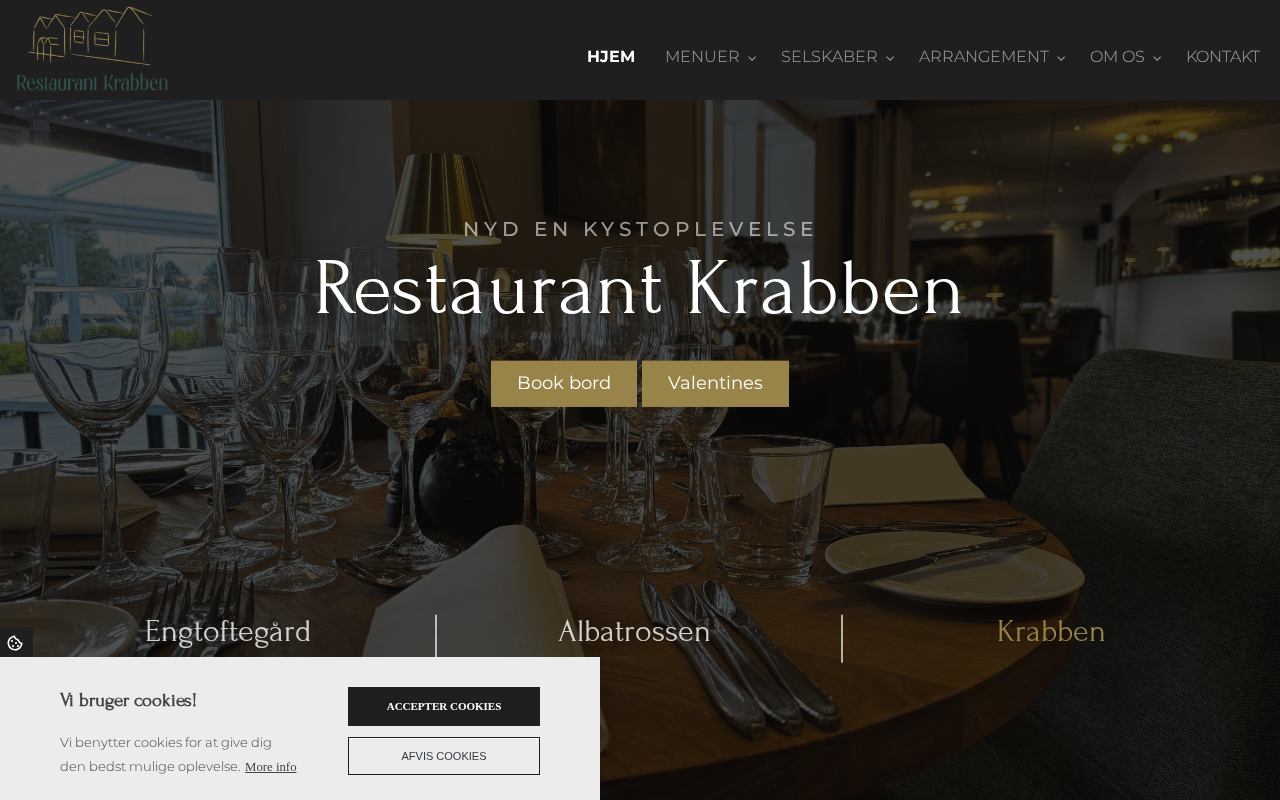The image size is (1280, 800).
Task: Click the Valentines button
Action: (715, 384)
